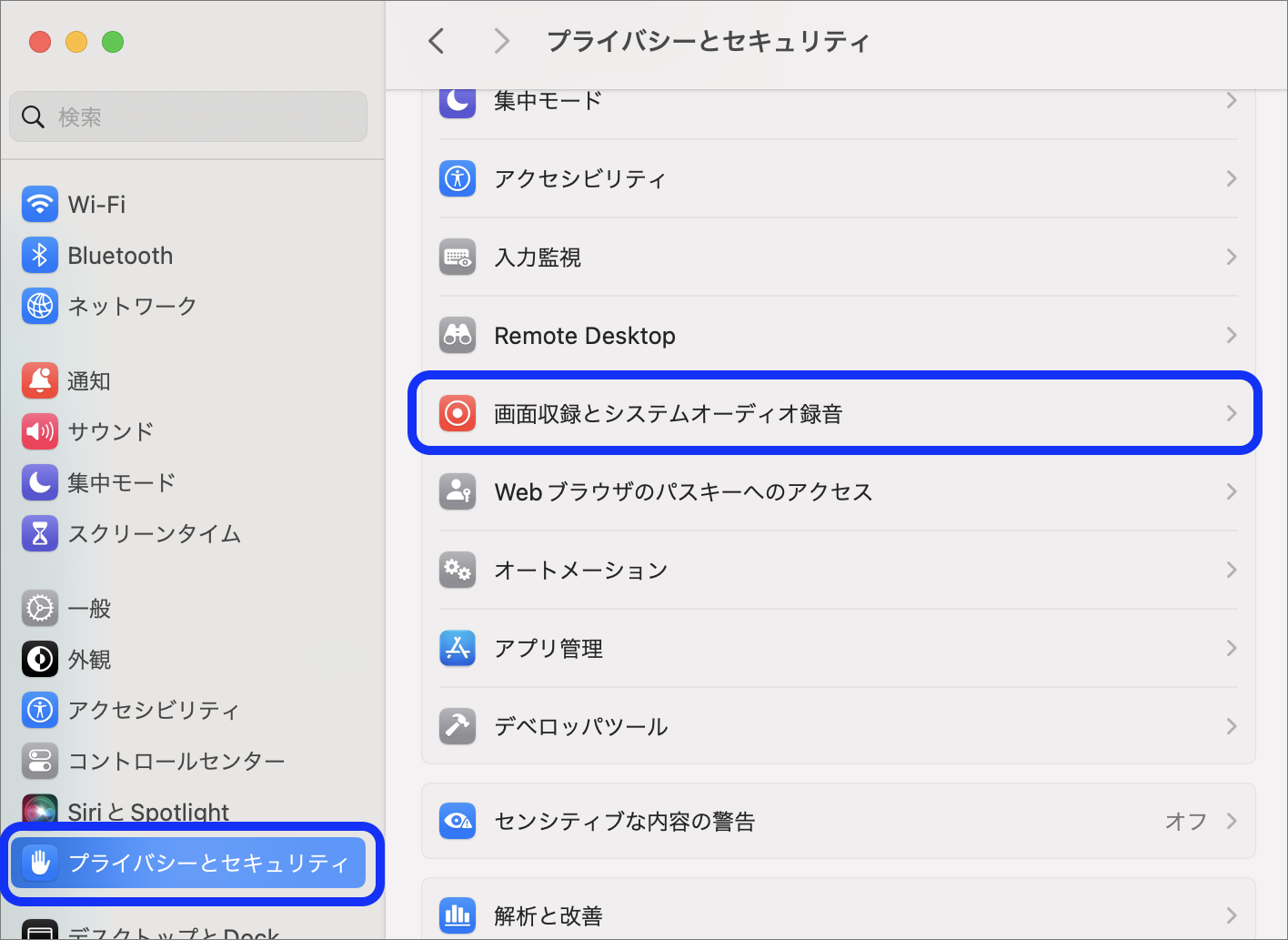The width and height of the screenshot is (1288, 940).
Task: Click the sidebar アクセシビリティ icon
Action: [x=40, y=710]
